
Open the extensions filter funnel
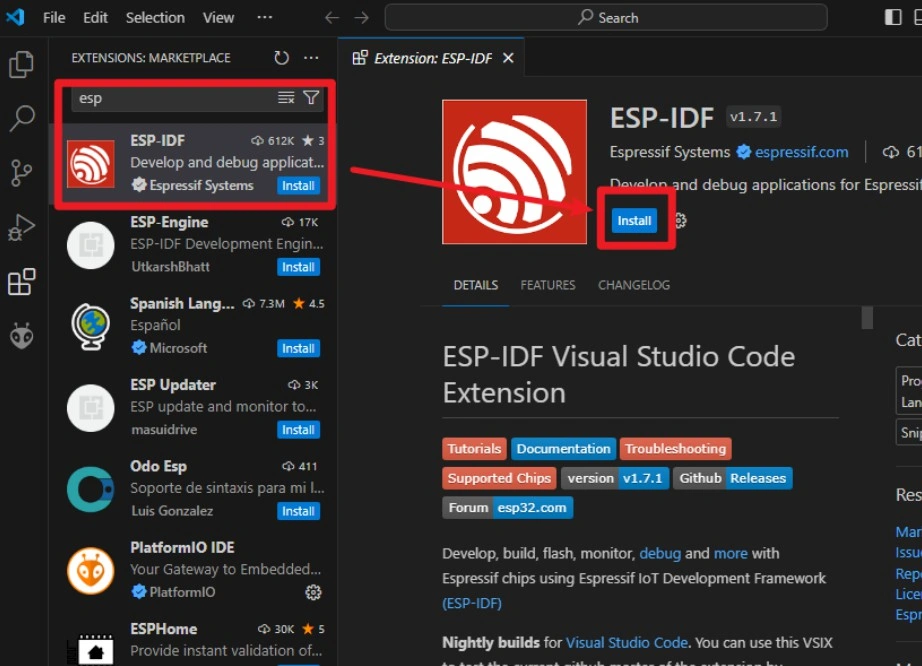(311, 98)
